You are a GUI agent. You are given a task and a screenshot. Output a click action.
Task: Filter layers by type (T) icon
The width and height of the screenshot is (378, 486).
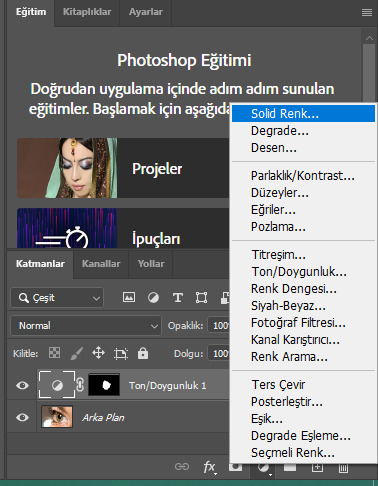point(178,297)
